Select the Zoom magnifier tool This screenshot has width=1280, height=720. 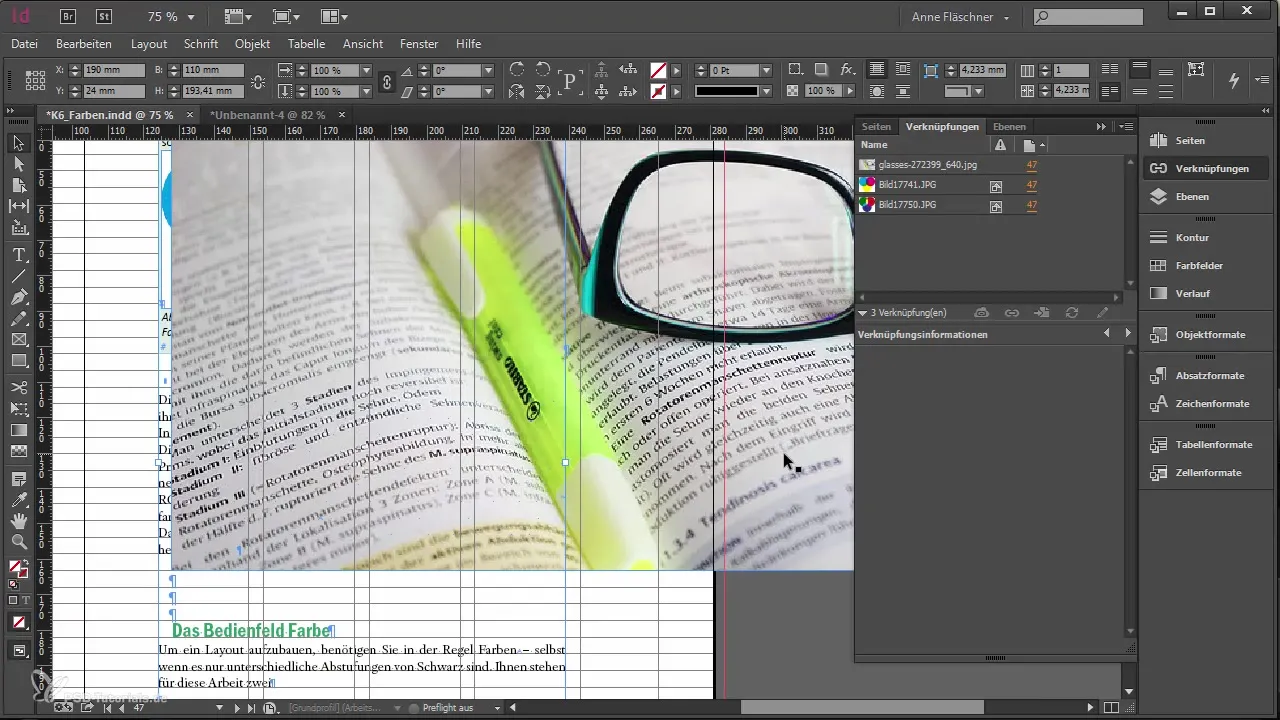pos(18,542)
